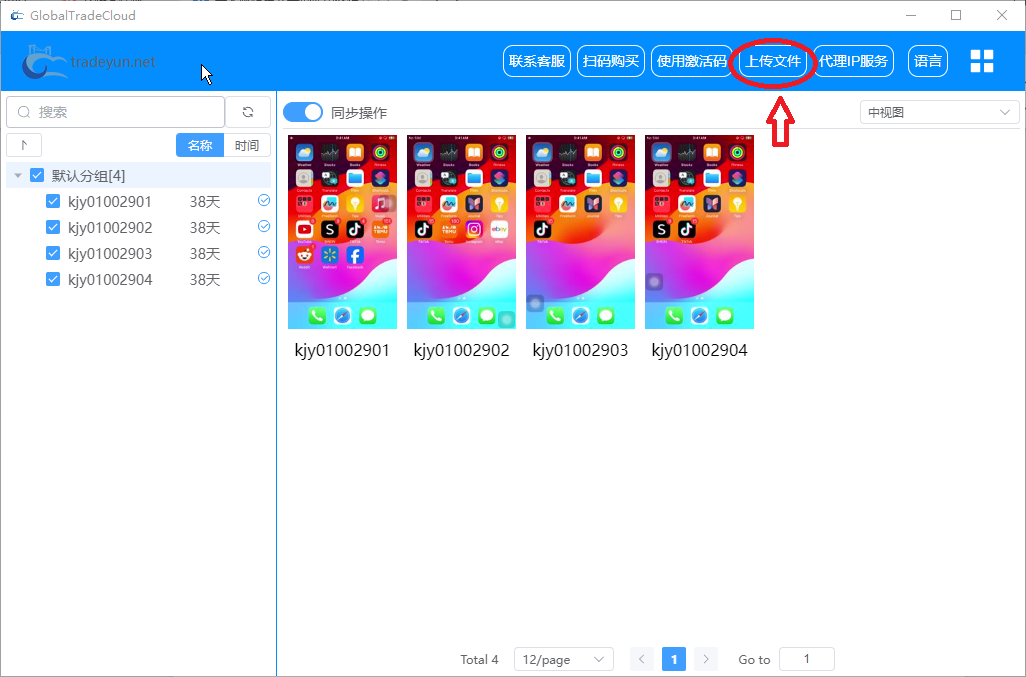Screen dimensions: 1026x677
Task: Click the 搜索 search field
Action: 116,112
